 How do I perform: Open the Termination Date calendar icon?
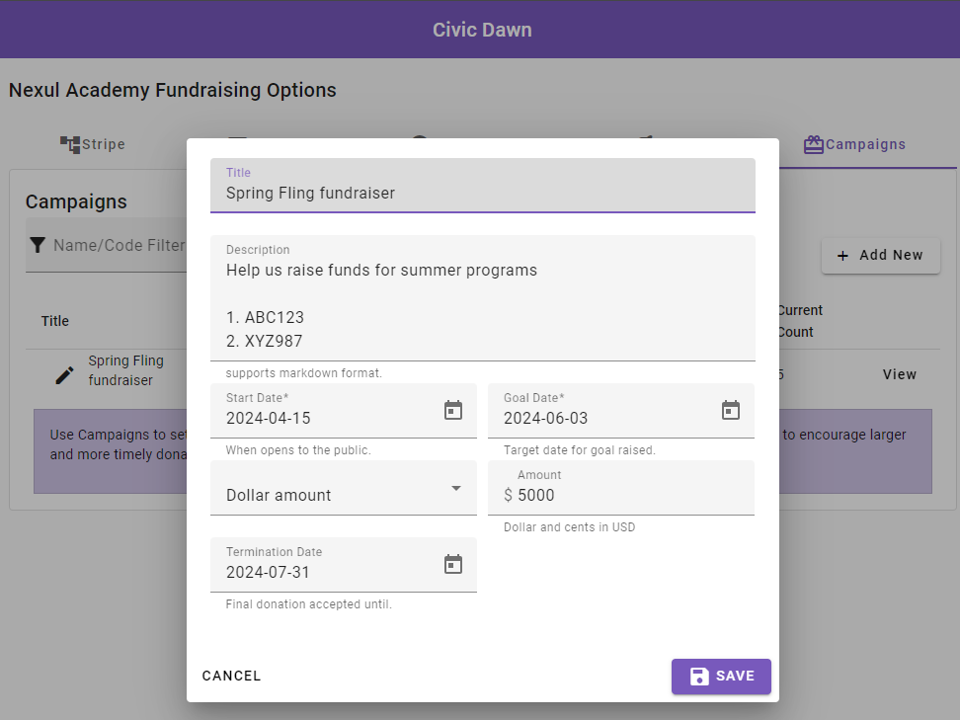(453, 564)
